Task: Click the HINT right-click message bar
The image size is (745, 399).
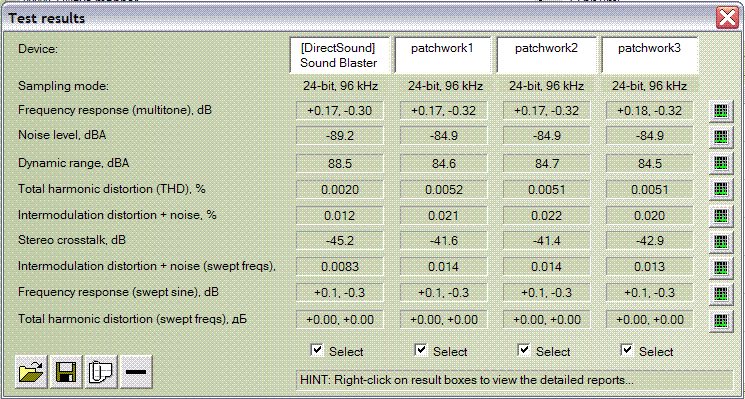Action: coord(514,380)
